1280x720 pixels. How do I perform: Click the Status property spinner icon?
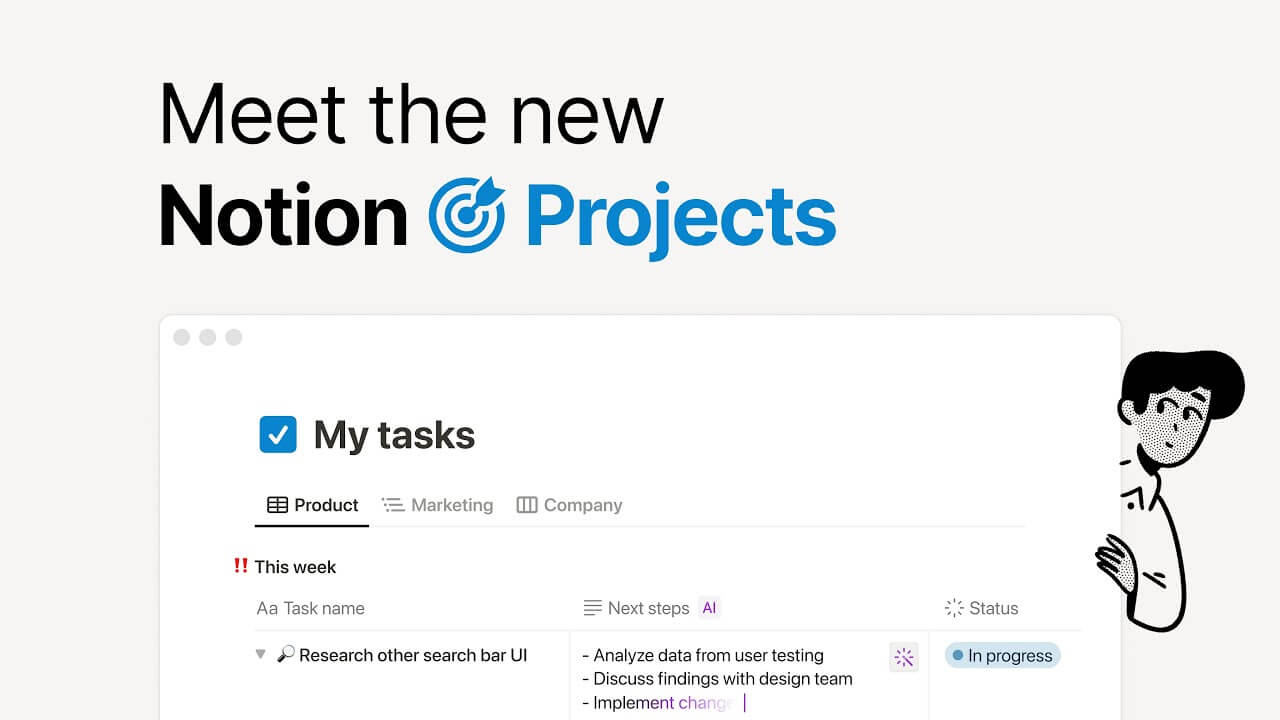click(954, 607)
